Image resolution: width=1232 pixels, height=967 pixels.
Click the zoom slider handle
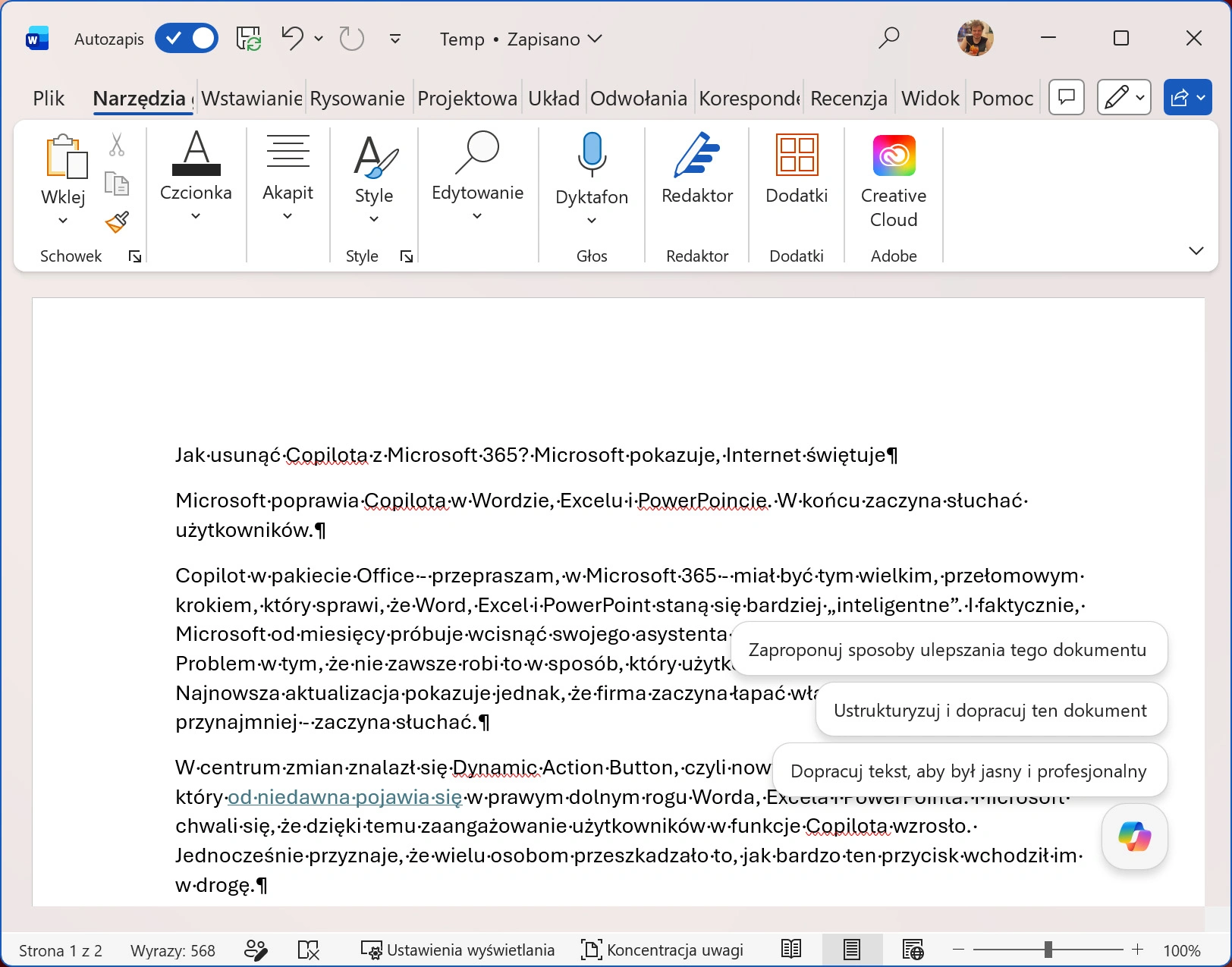click(x=1048, y=950)
